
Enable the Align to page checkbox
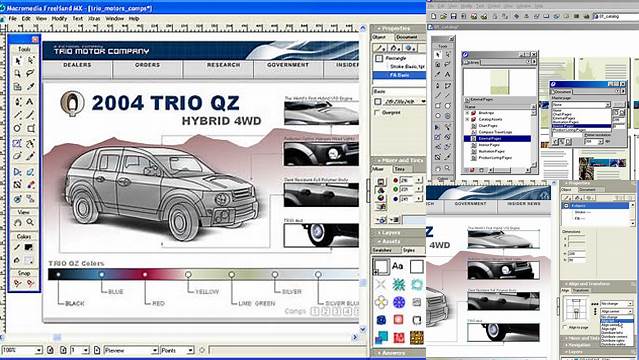pyautogui.click(x=565, y=327)
